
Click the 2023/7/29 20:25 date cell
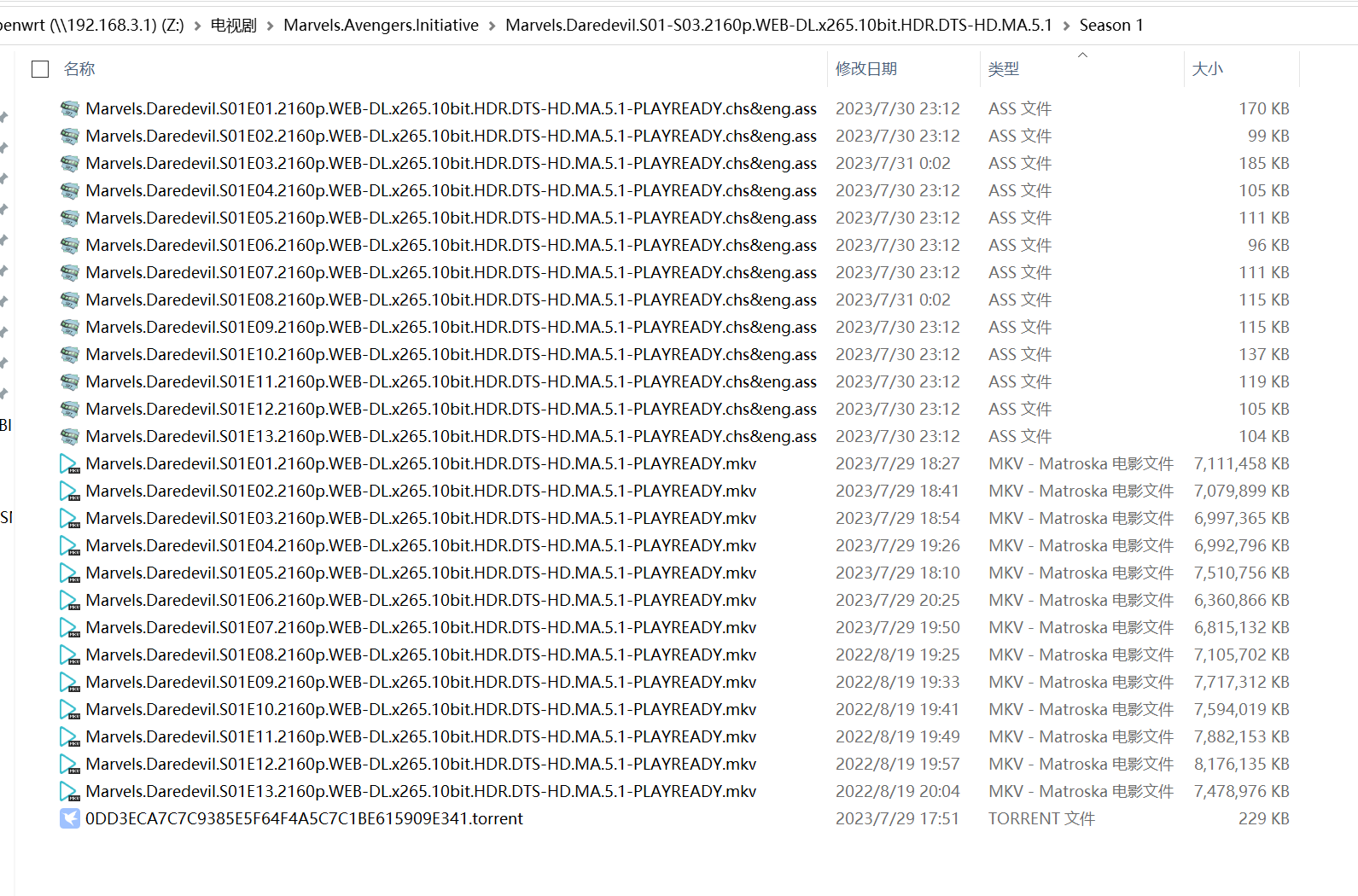tap(898, 600)
